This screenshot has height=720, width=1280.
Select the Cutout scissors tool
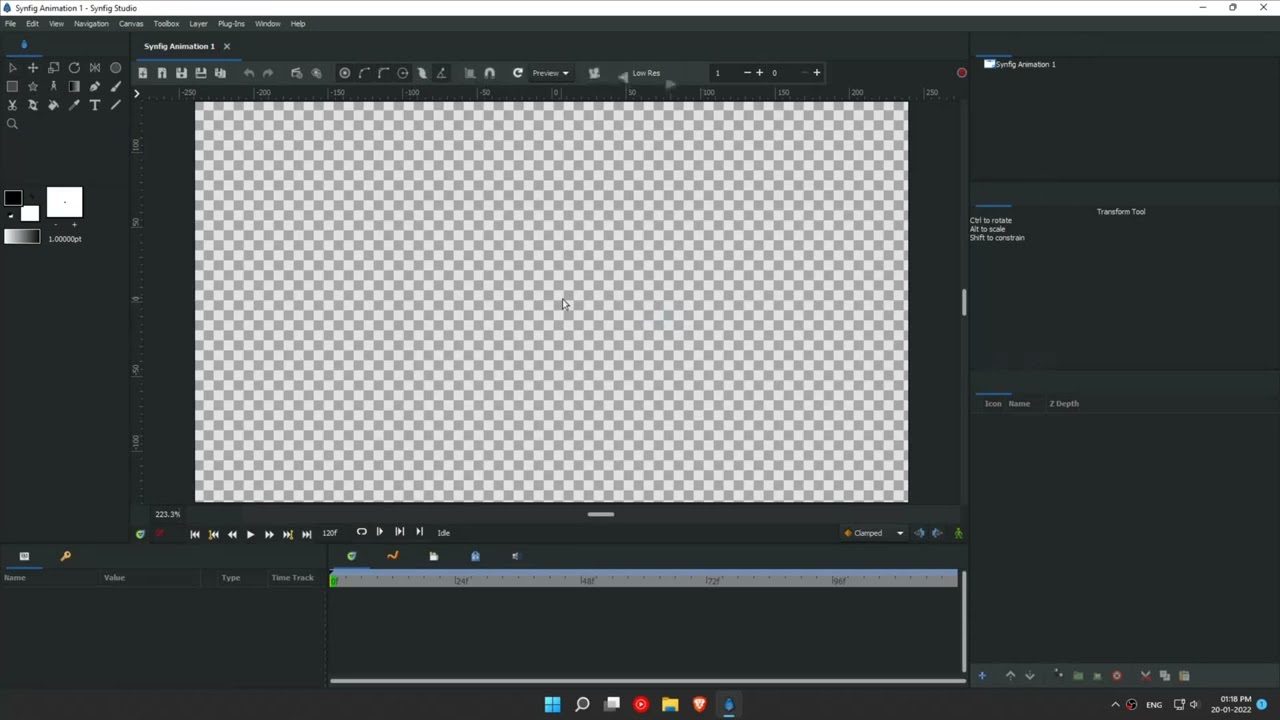pyautogui.click(x=12, y=105)
